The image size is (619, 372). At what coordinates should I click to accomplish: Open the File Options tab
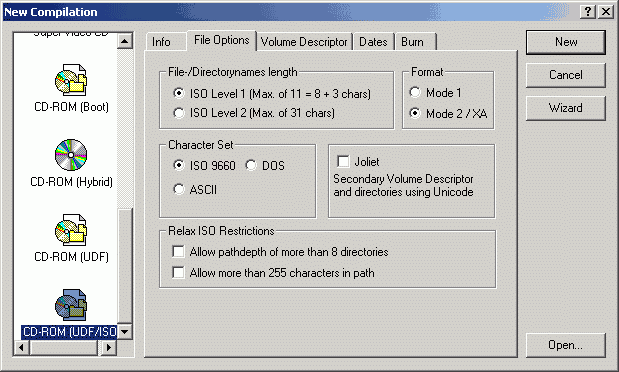click(221, 40)
